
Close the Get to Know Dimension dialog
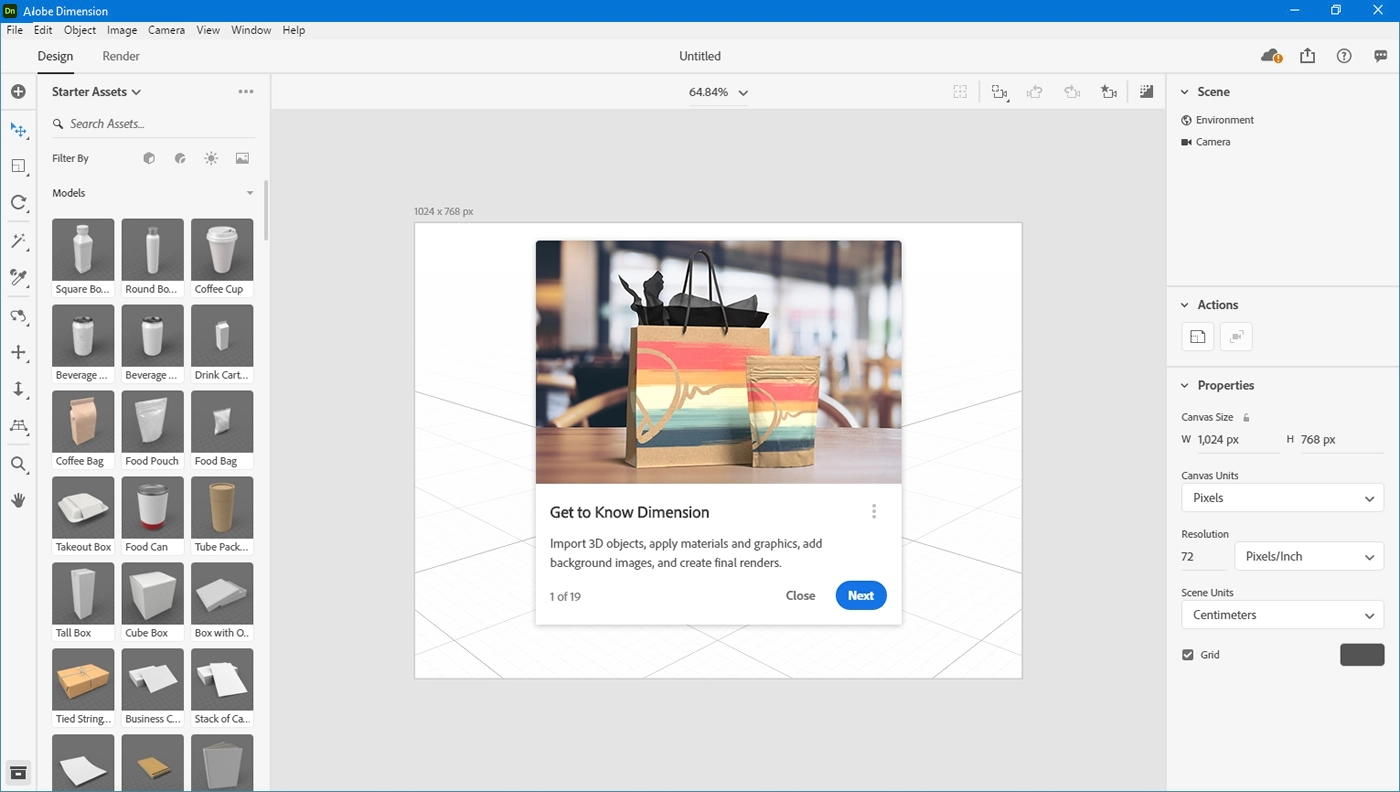coord(800,595)
